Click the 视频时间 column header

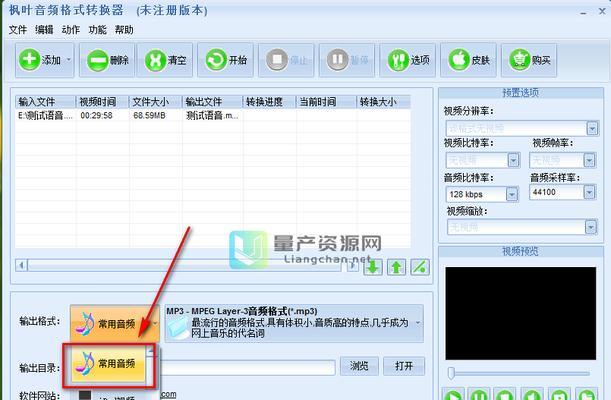pyautogui.click(x=102, y=102)
